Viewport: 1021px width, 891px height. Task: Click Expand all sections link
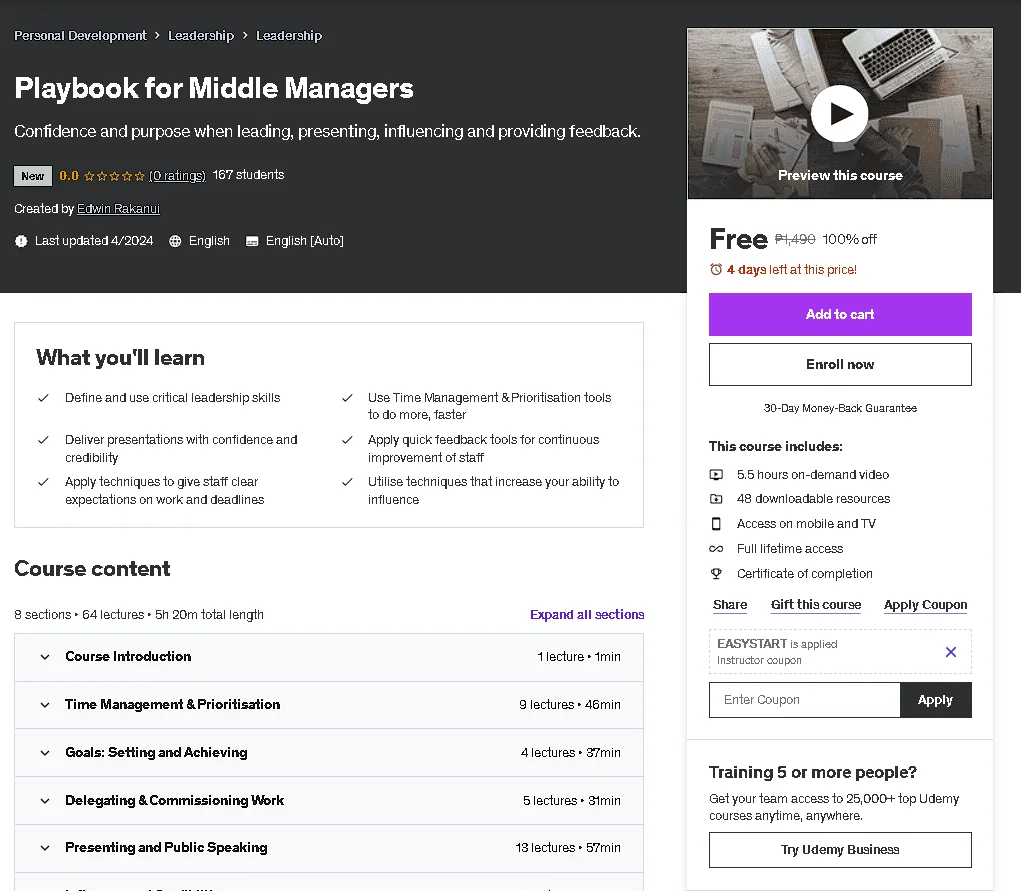tap(587, 615)
